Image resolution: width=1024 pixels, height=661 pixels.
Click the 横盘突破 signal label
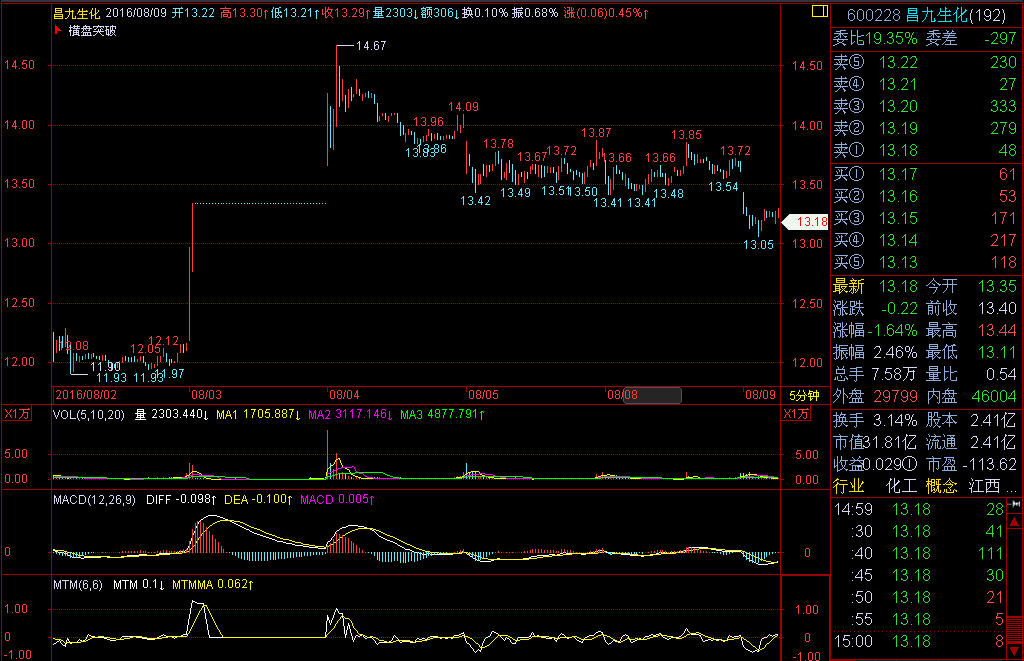(90, 31)
